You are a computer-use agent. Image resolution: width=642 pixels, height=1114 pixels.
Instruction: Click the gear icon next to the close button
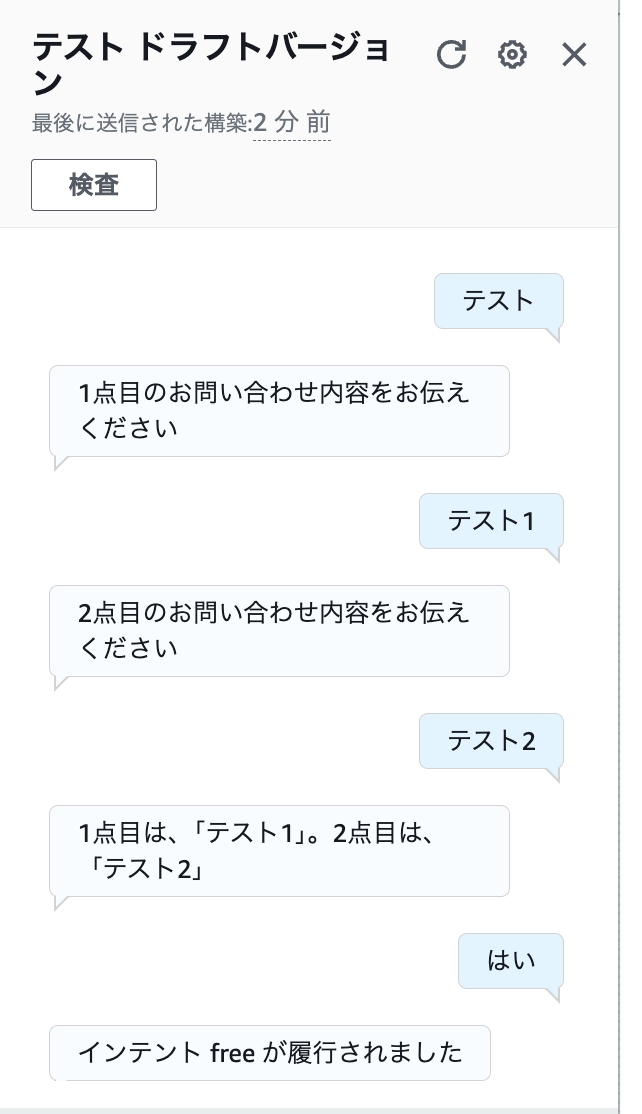513,55
